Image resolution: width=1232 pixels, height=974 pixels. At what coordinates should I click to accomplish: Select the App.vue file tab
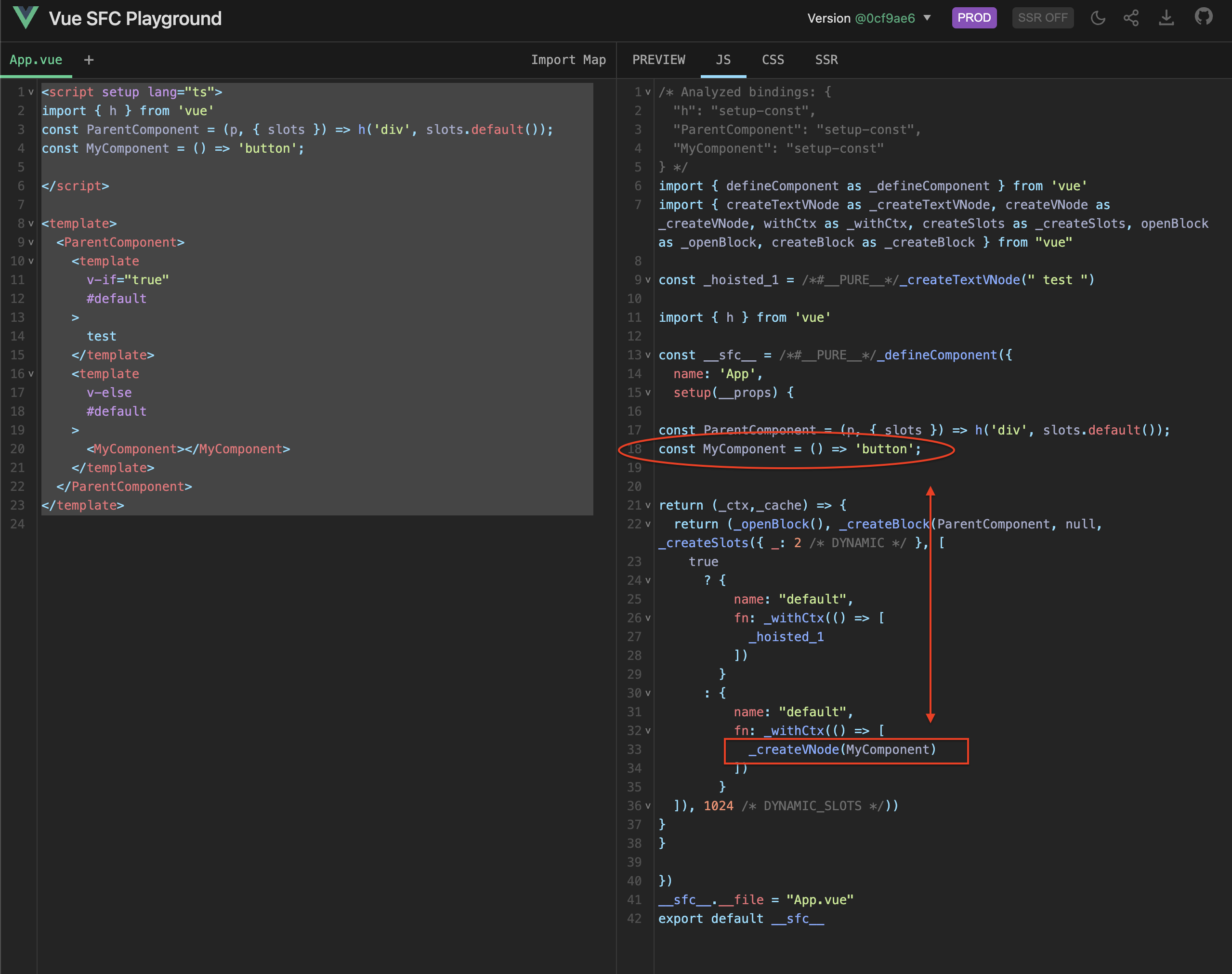click(x=36, y=59)
